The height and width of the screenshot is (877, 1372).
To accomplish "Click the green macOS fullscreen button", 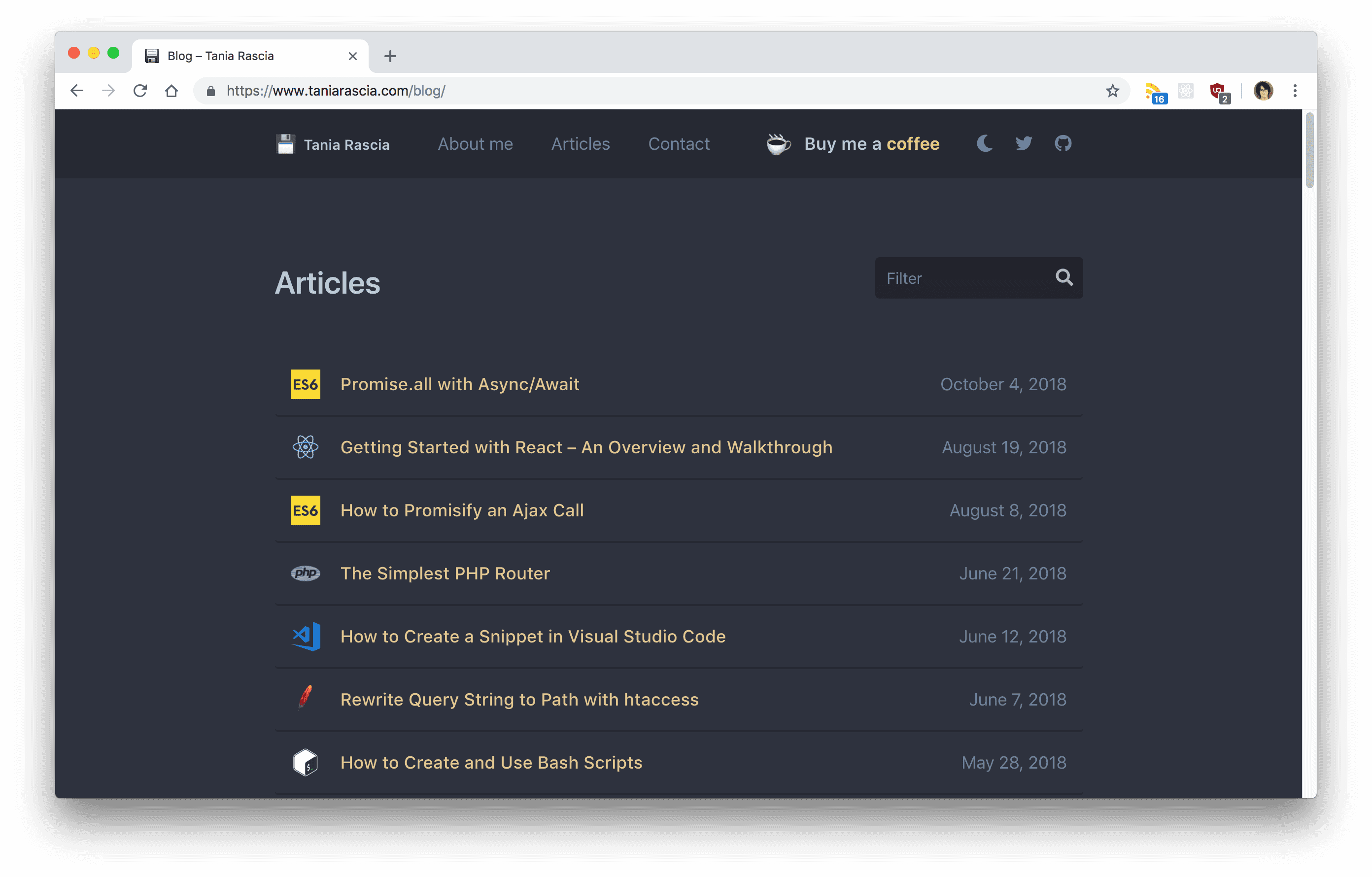I will (x=113, y=53).
